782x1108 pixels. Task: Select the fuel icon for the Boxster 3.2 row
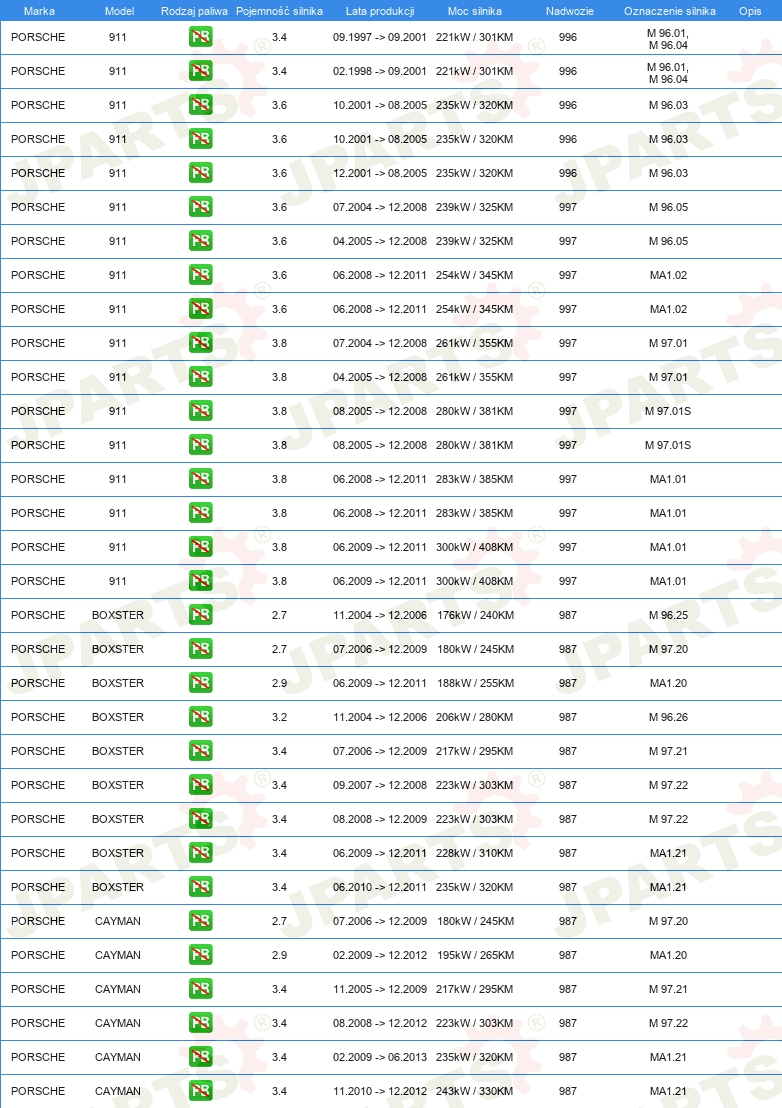click(201, 717)
